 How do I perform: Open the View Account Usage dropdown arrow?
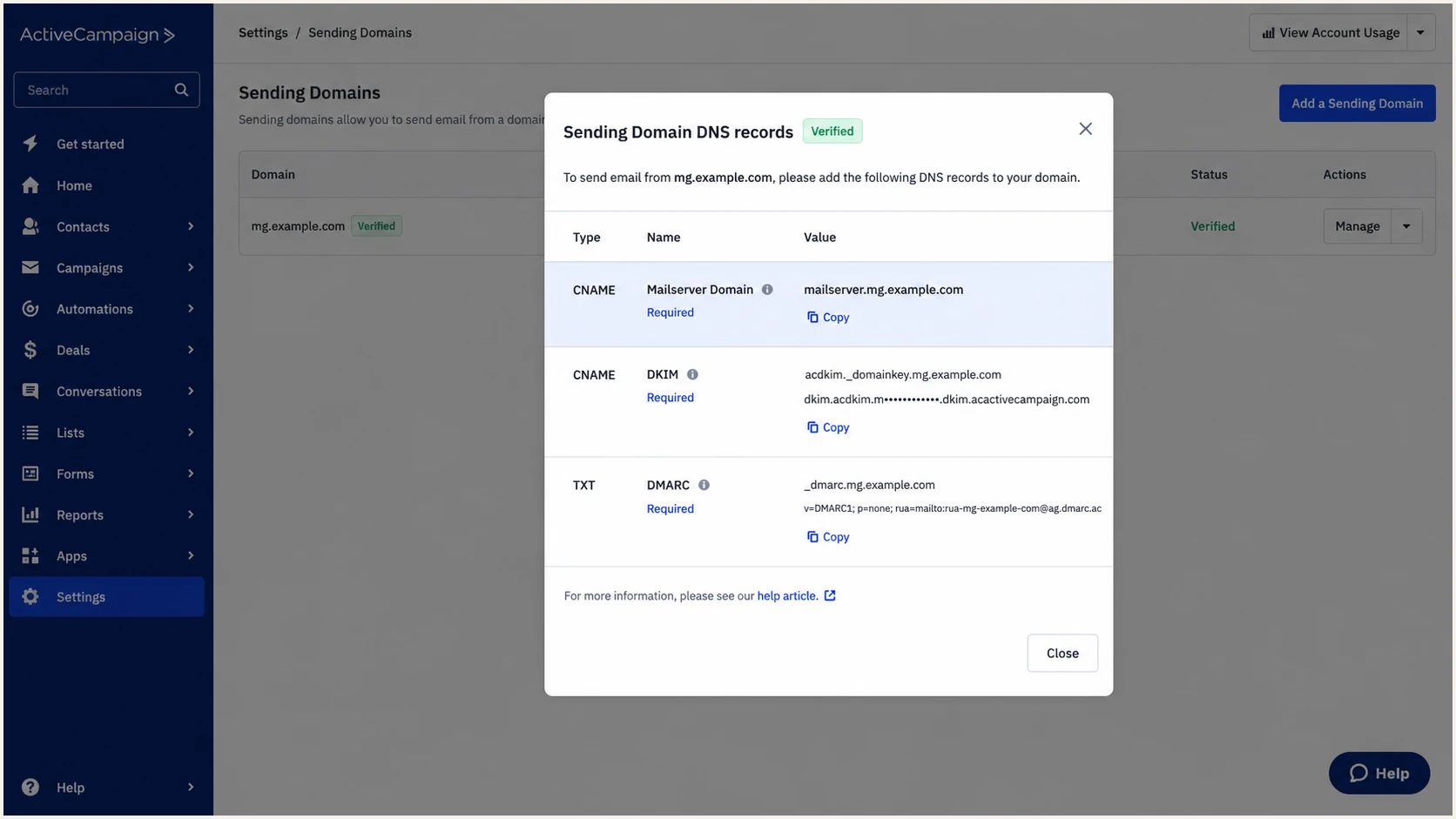(x=1420, y=33)
